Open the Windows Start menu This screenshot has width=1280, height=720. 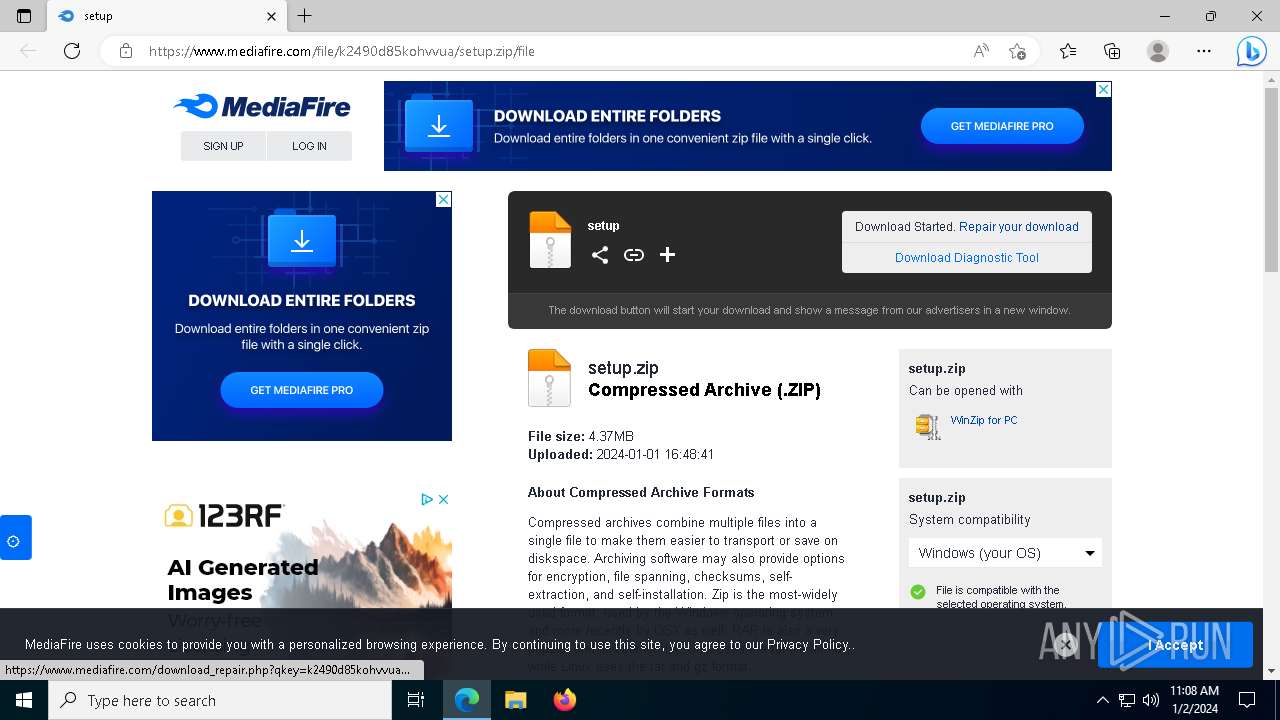(24, 700)
